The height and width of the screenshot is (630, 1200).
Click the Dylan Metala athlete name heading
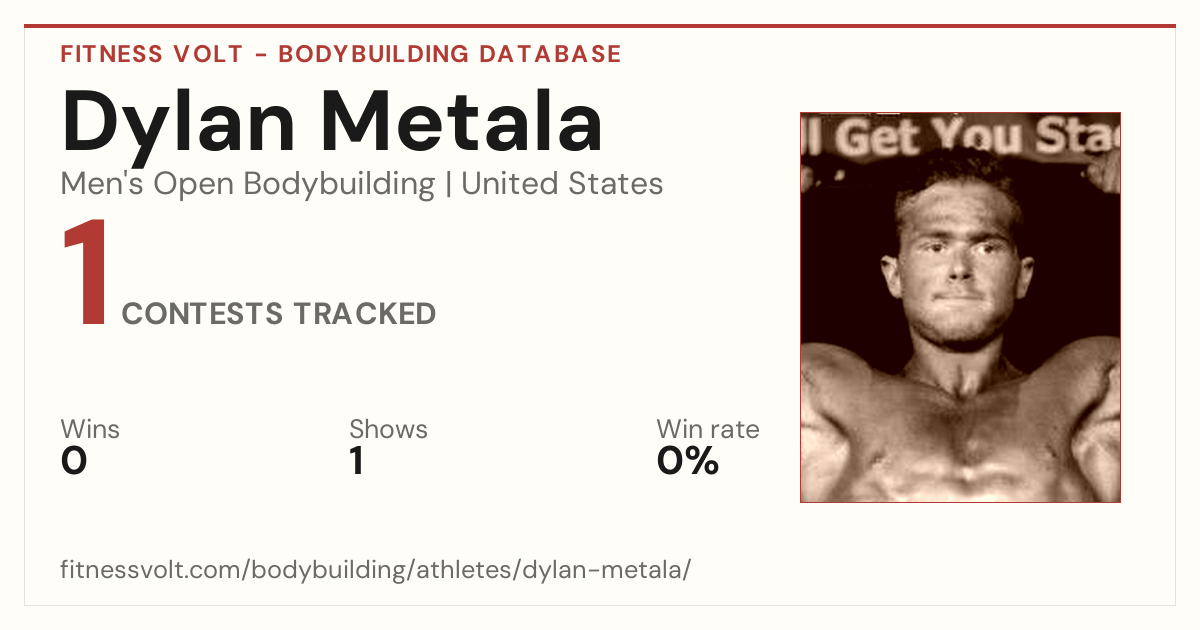332,121
